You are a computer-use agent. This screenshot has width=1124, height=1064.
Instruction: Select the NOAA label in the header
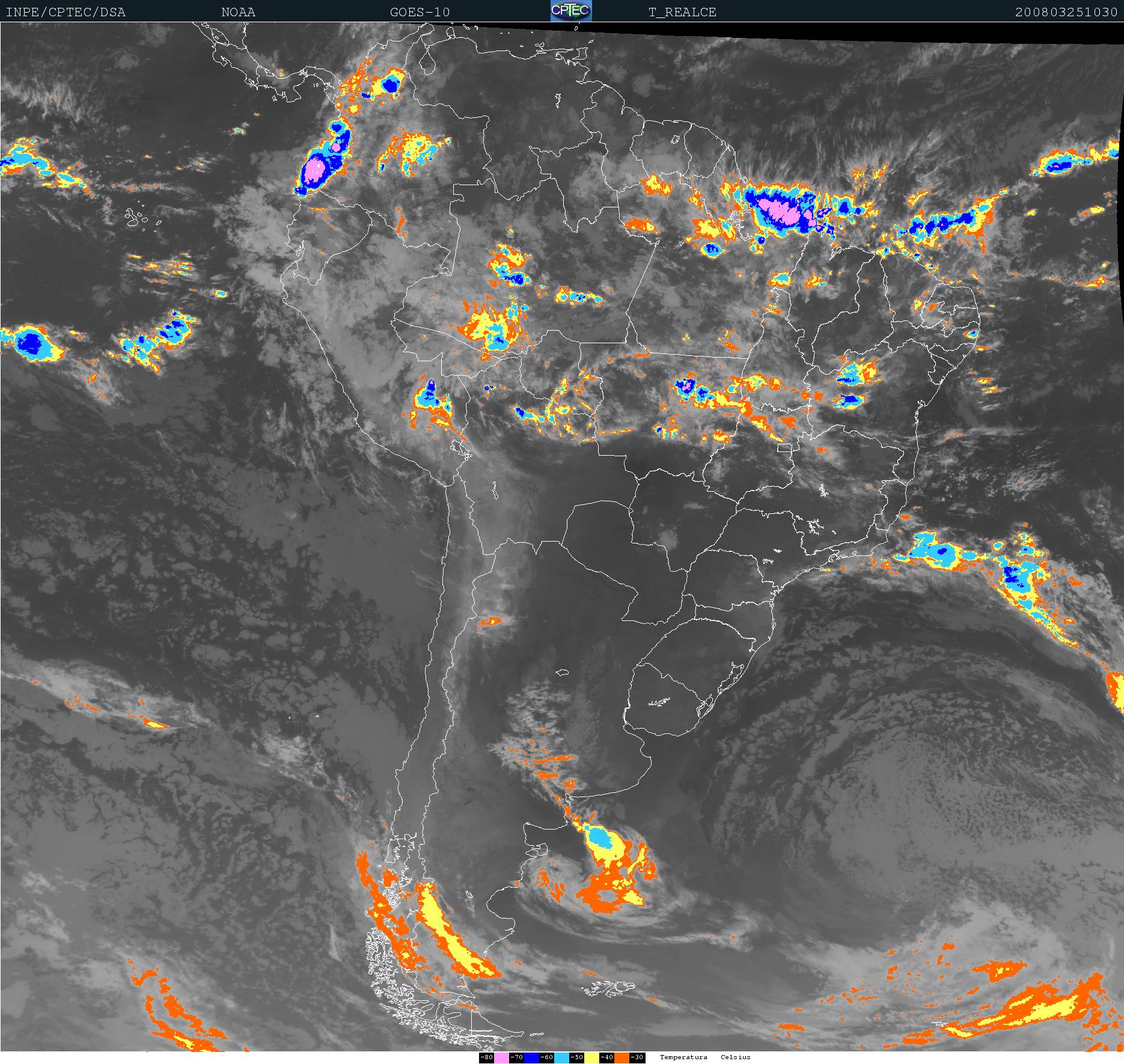238,12
